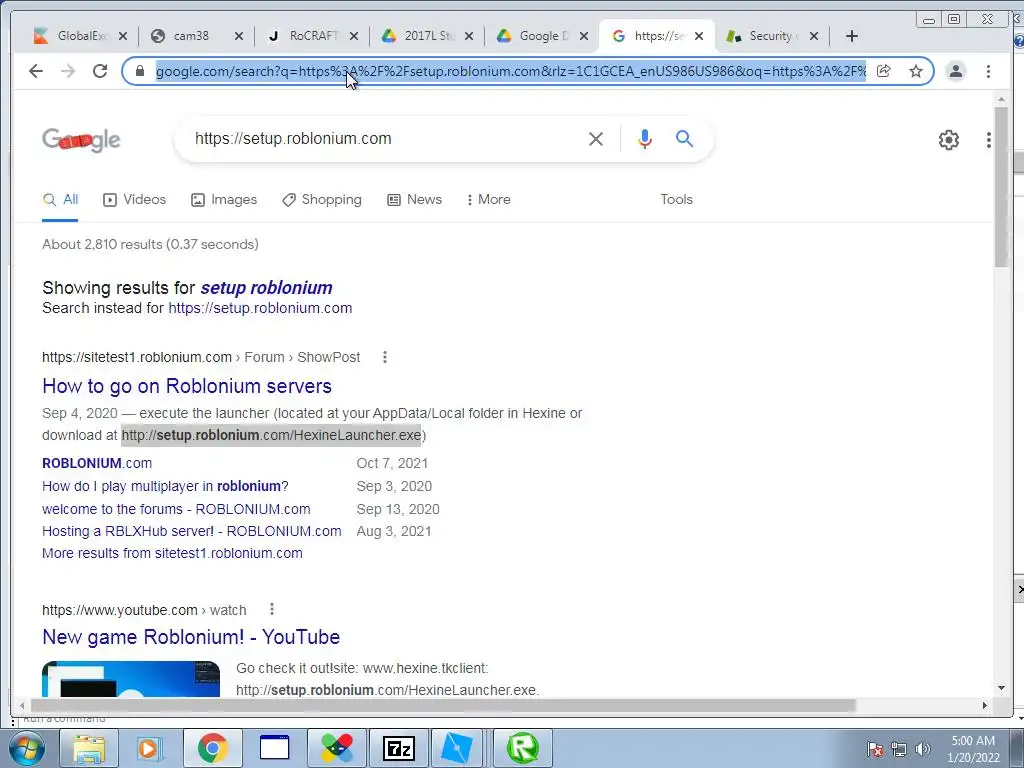The height and width of the screenshot is (768, 1024).
Task: Open 'Hosting a RBLXHub server!' link
Action: [x=192, y=531]
